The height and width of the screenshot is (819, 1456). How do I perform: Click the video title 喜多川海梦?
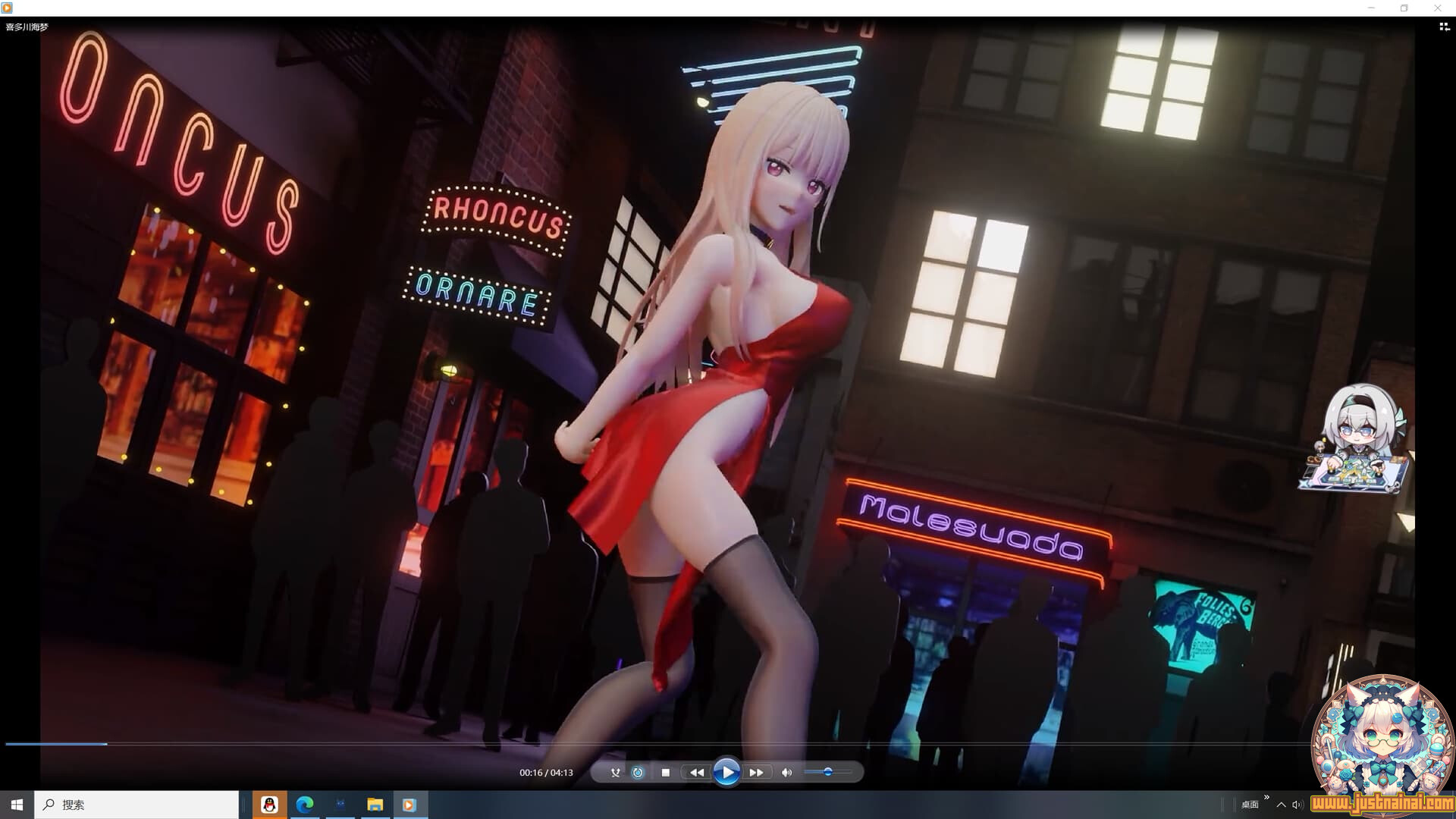pyautogui.click(x=27, y=27)
